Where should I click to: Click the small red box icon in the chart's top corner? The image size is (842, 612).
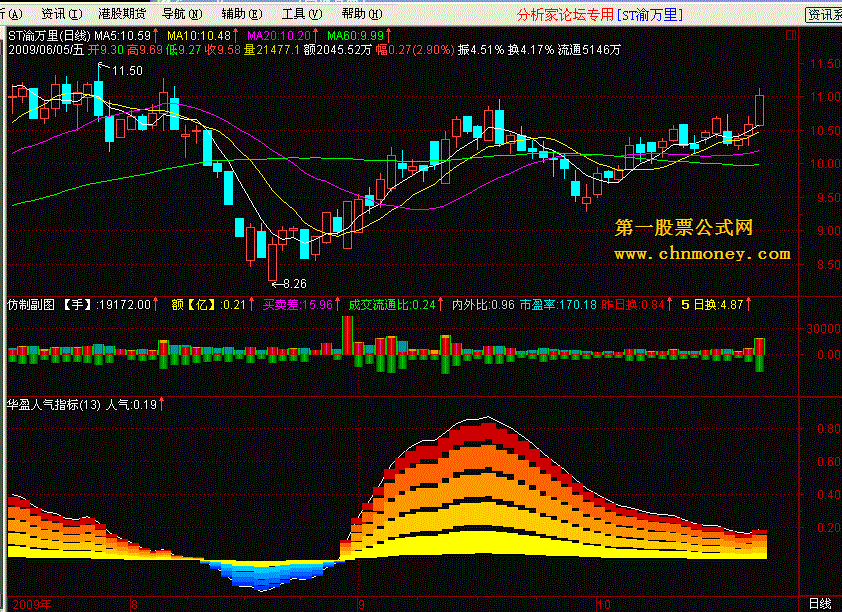(790, 35)
